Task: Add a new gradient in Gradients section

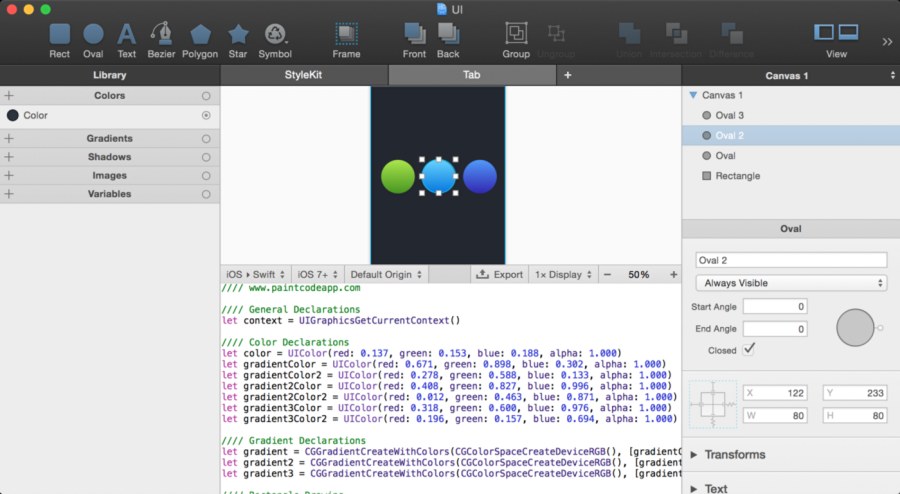Action: pyautogui.click(x=9, y=138)
